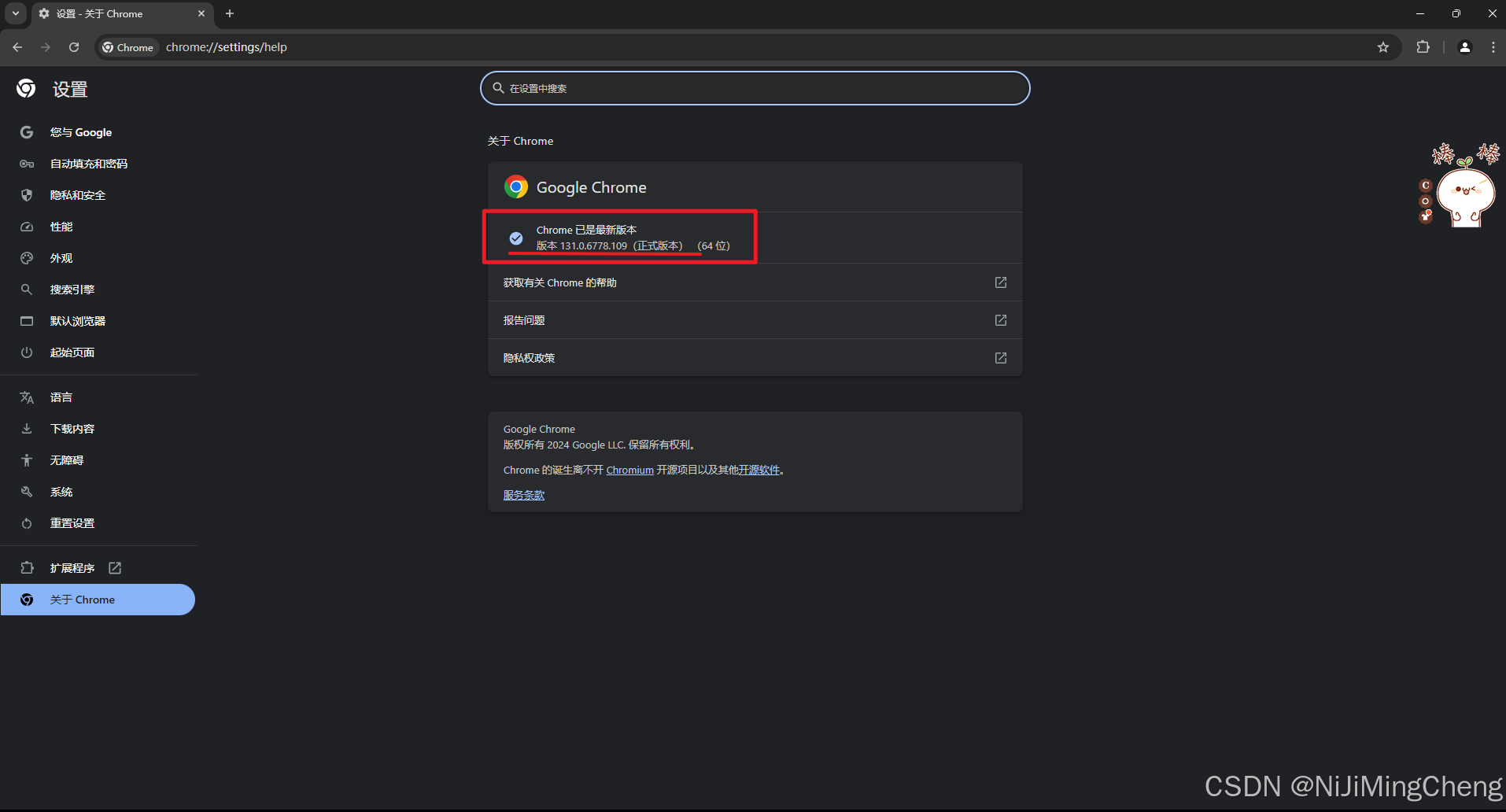Click the version text 131.0.6778.109
This screenshot has height=812, width=1506.
coord(593,246)
